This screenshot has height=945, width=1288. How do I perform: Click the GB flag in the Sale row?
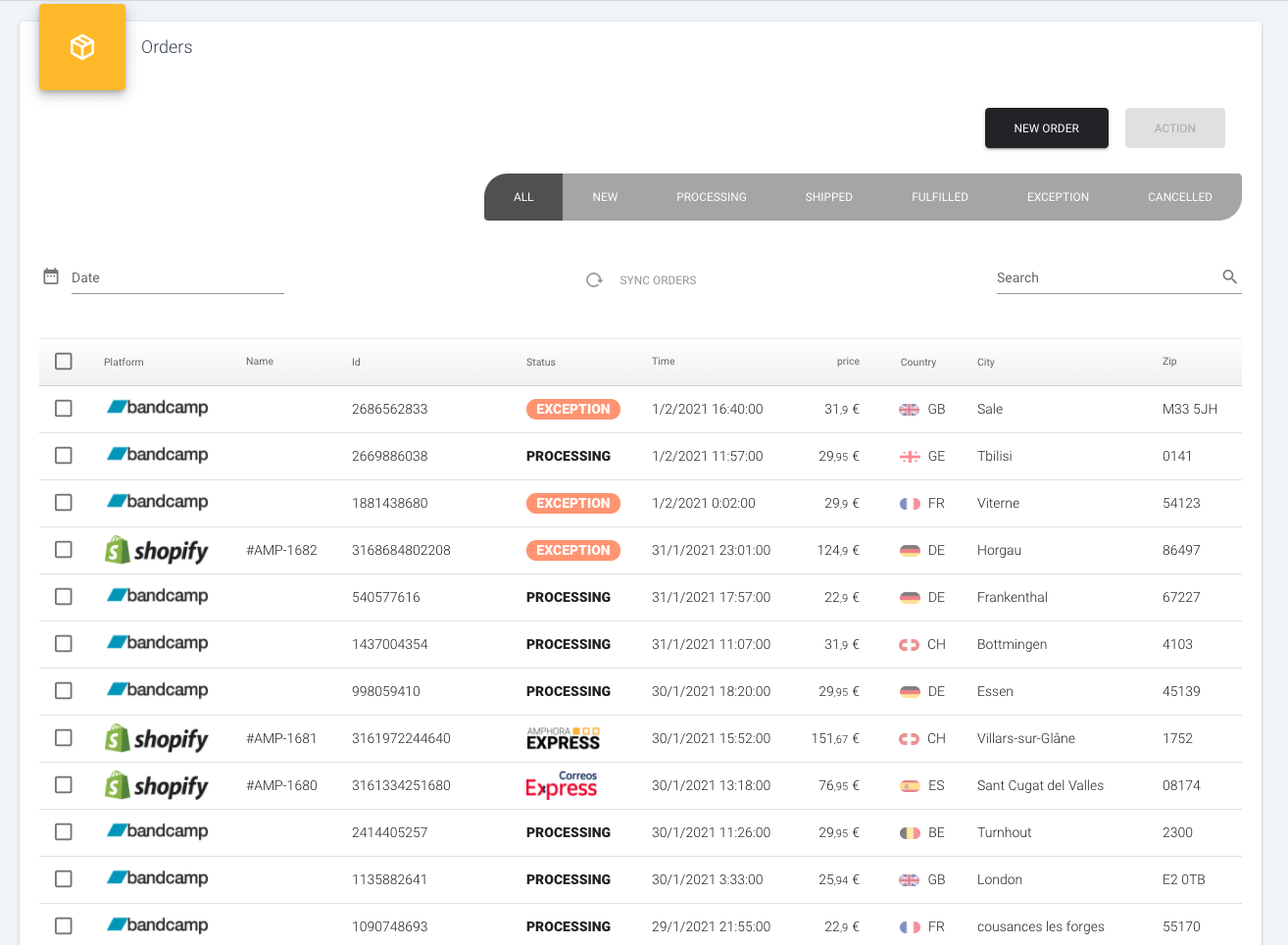(x=910, y=410)
